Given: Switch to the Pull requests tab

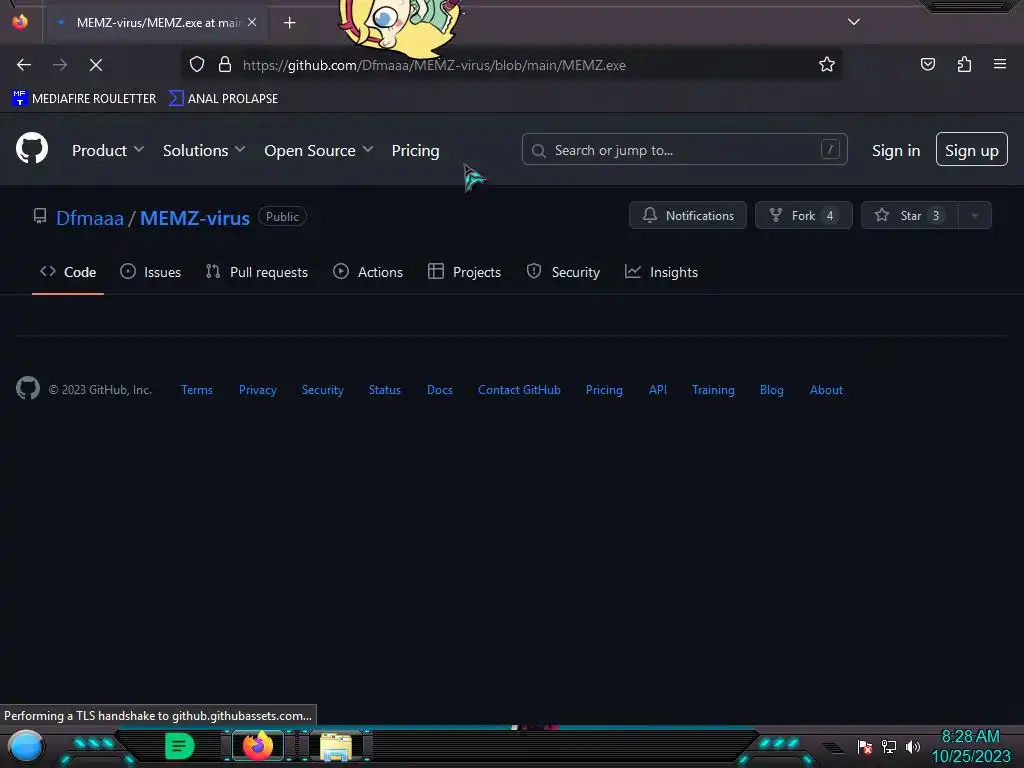Looking at the screenshot, I should (257, 272).
